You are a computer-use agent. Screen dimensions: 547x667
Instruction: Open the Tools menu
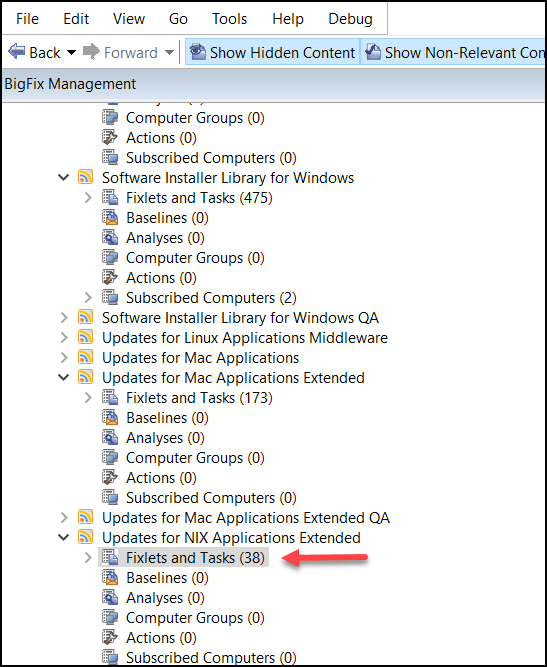click(x=230, y=19)
